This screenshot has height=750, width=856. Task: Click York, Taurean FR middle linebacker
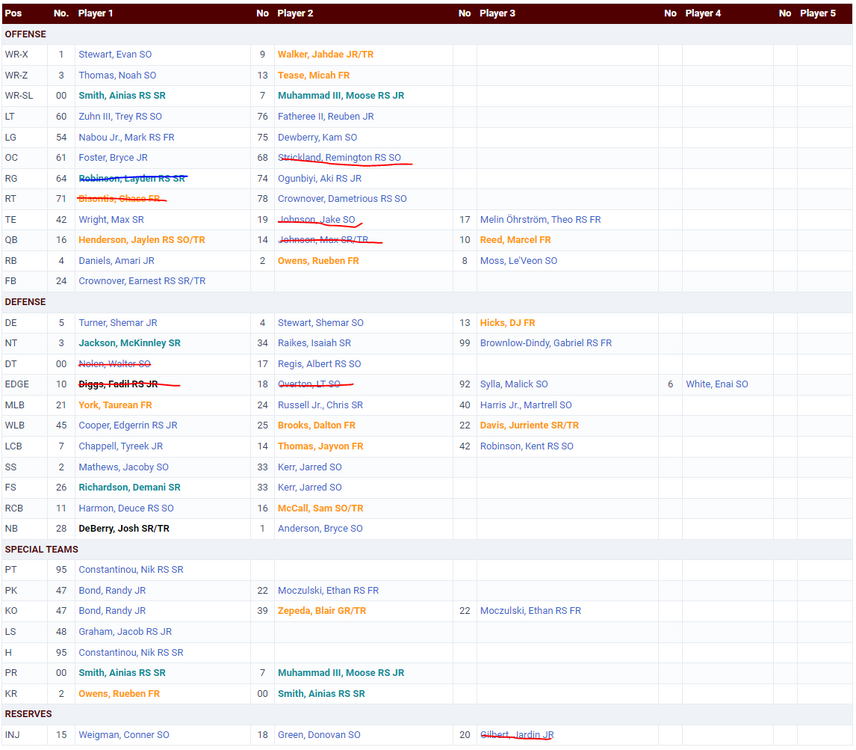coord(115,405)
